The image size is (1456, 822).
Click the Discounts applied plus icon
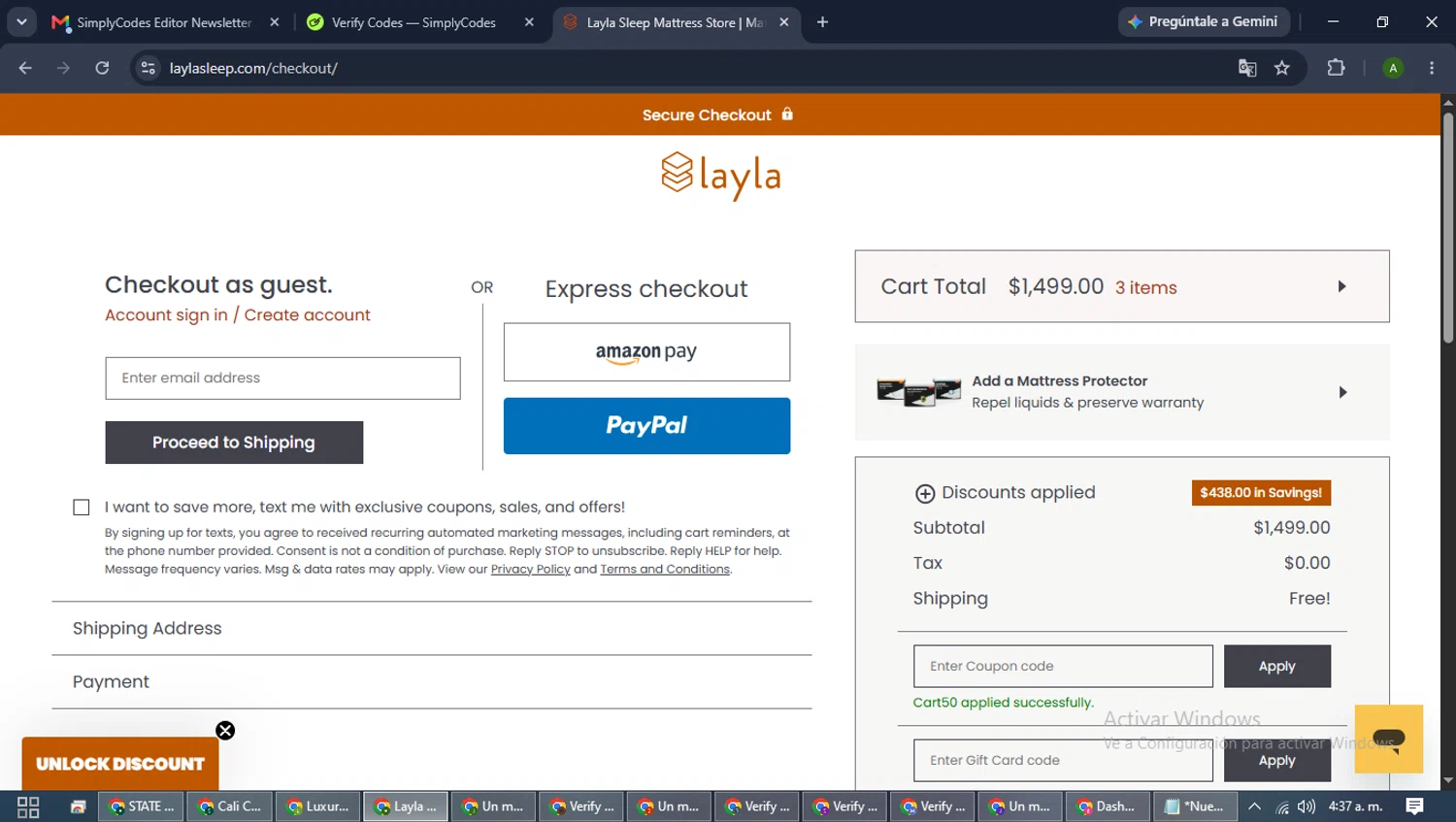[925, 493]
